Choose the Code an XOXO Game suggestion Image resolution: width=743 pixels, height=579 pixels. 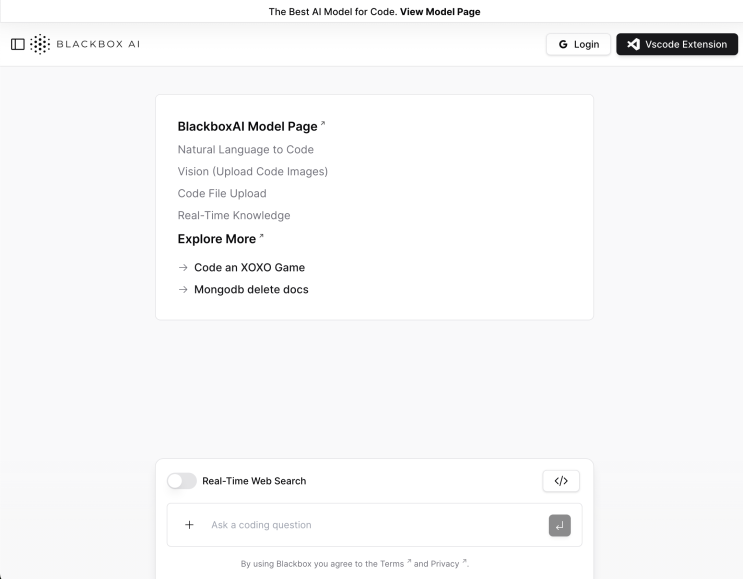tap(249, 267)
